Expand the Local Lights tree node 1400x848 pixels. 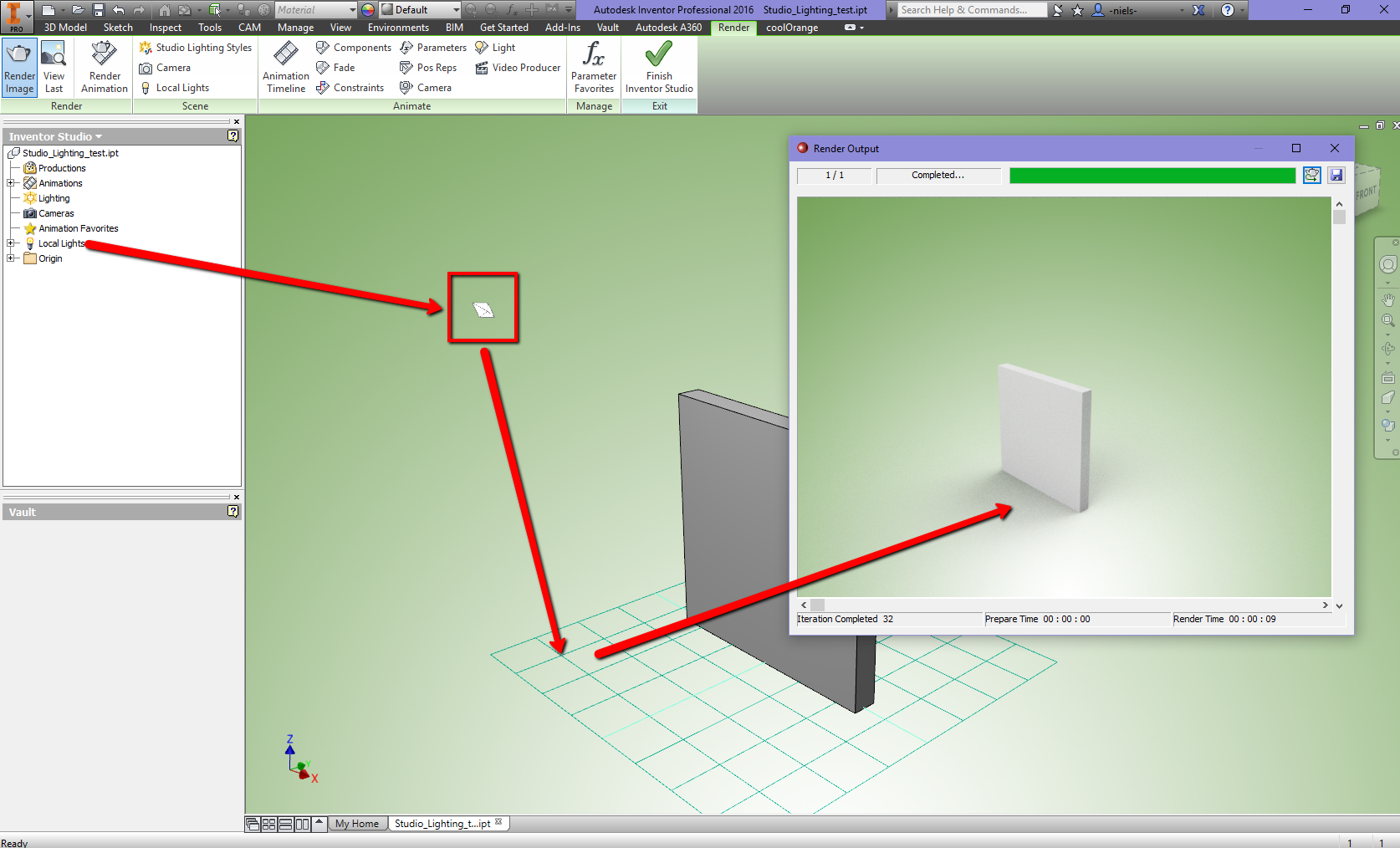tap(11, 243)
